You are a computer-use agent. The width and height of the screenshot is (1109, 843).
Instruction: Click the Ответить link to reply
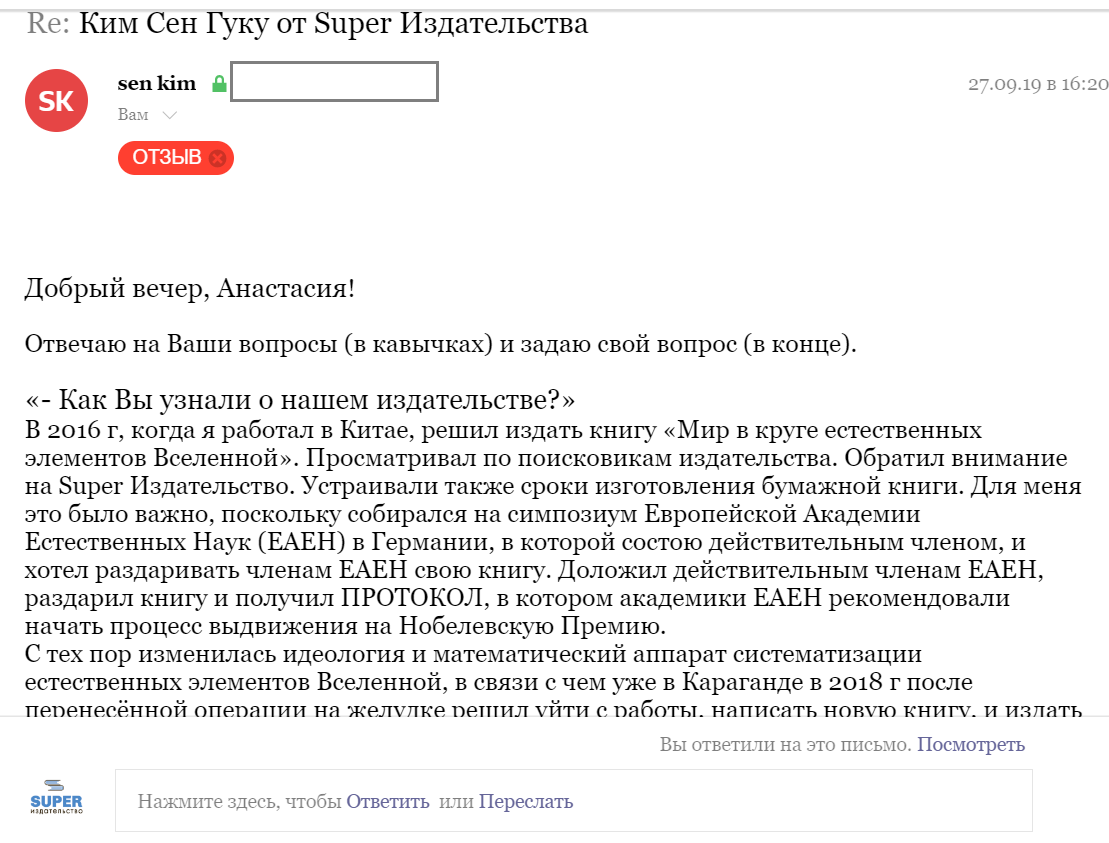(388, 801)
